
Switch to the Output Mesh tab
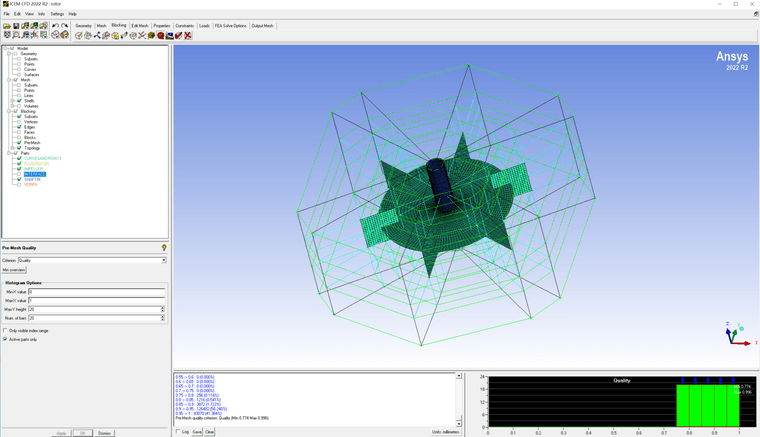262,26
